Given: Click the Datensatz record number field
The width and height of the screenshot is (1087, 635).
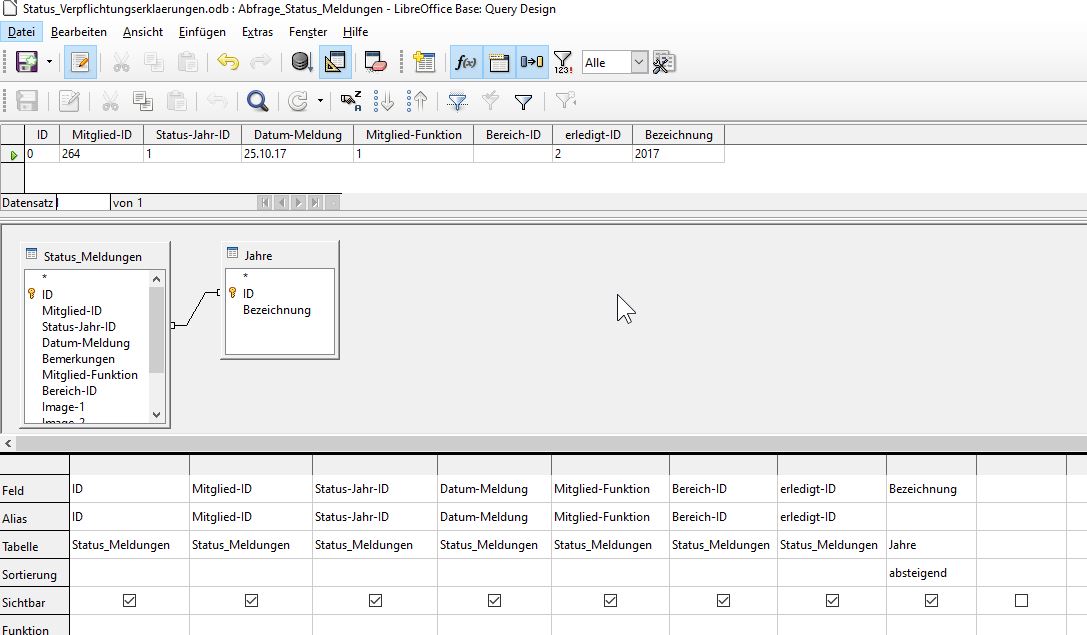Looking at the screenshot, I should pyautogui.click(x=83, y=202).
